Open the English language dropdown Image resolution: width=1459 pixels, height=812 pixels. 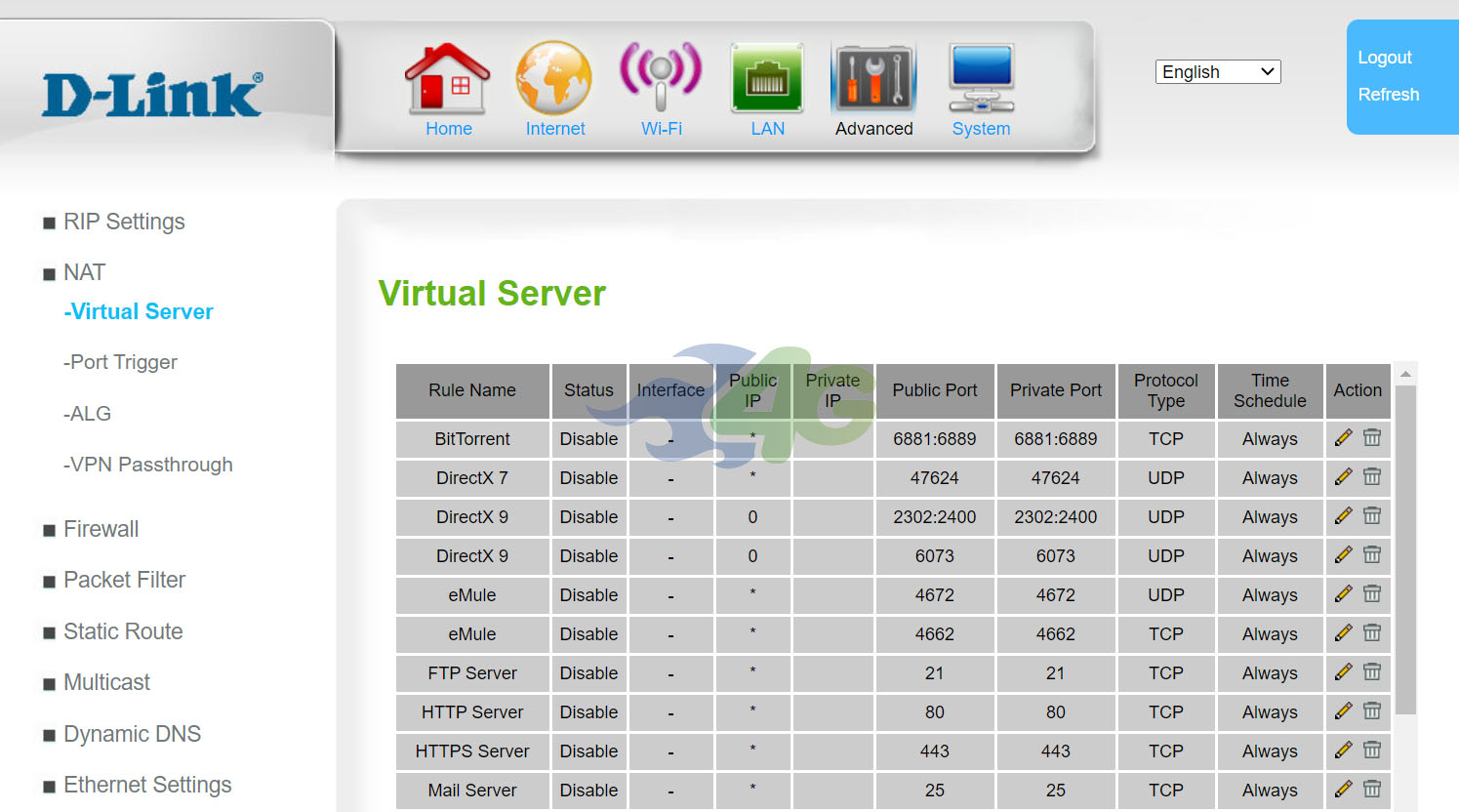click(x=1218, y=72)
